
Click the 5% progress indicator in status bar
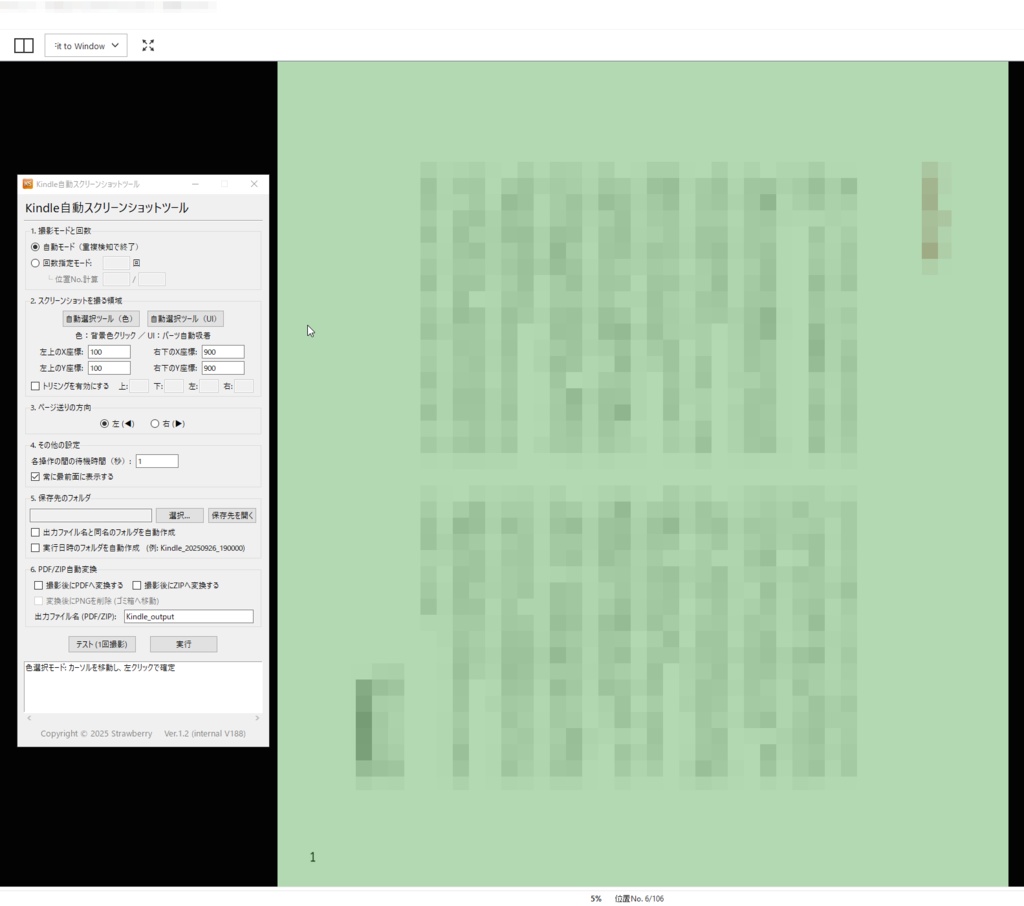[x=596, y=899]
